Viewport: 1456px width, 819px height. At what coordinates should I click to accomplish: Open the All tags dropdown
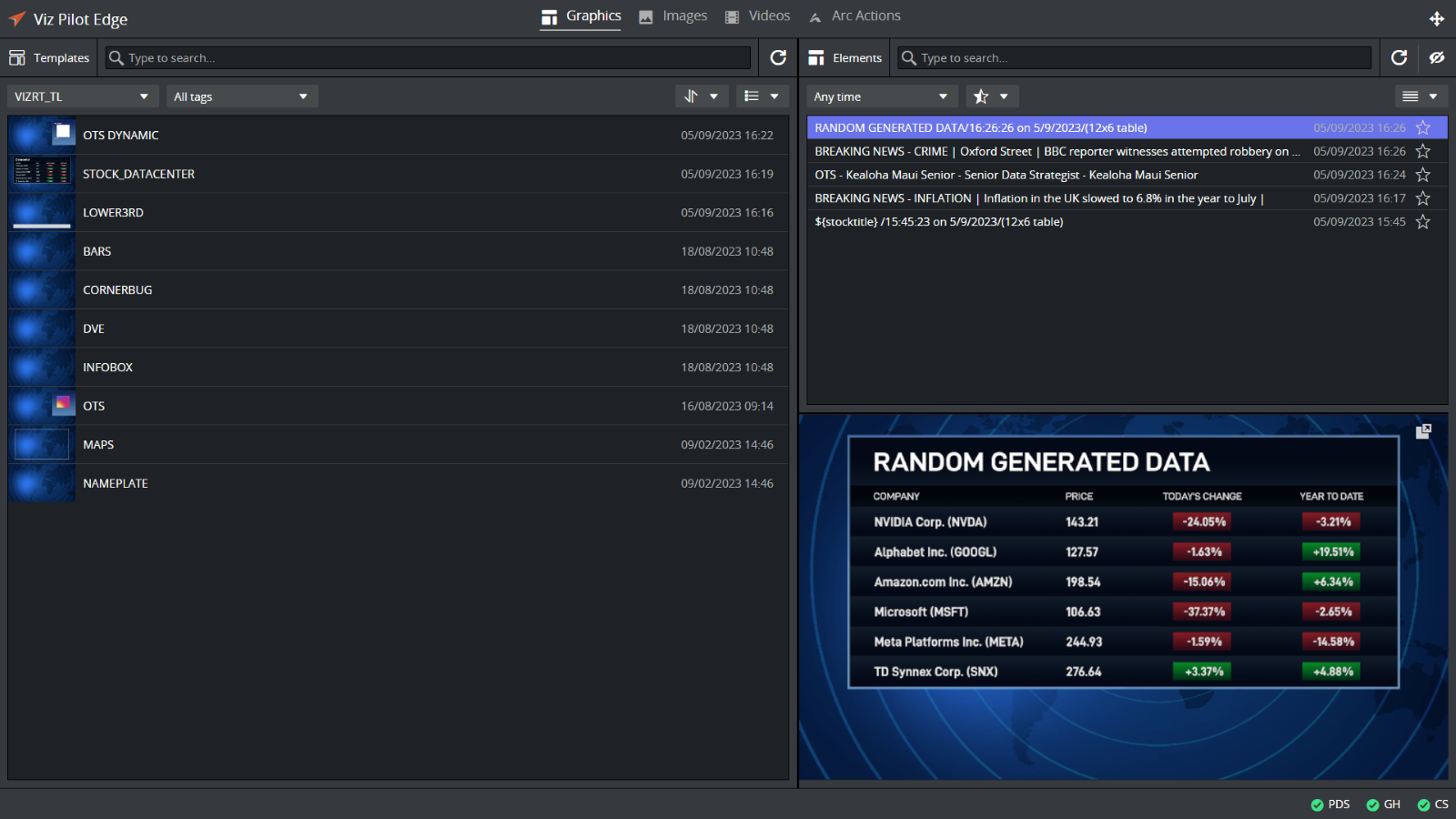241,96
